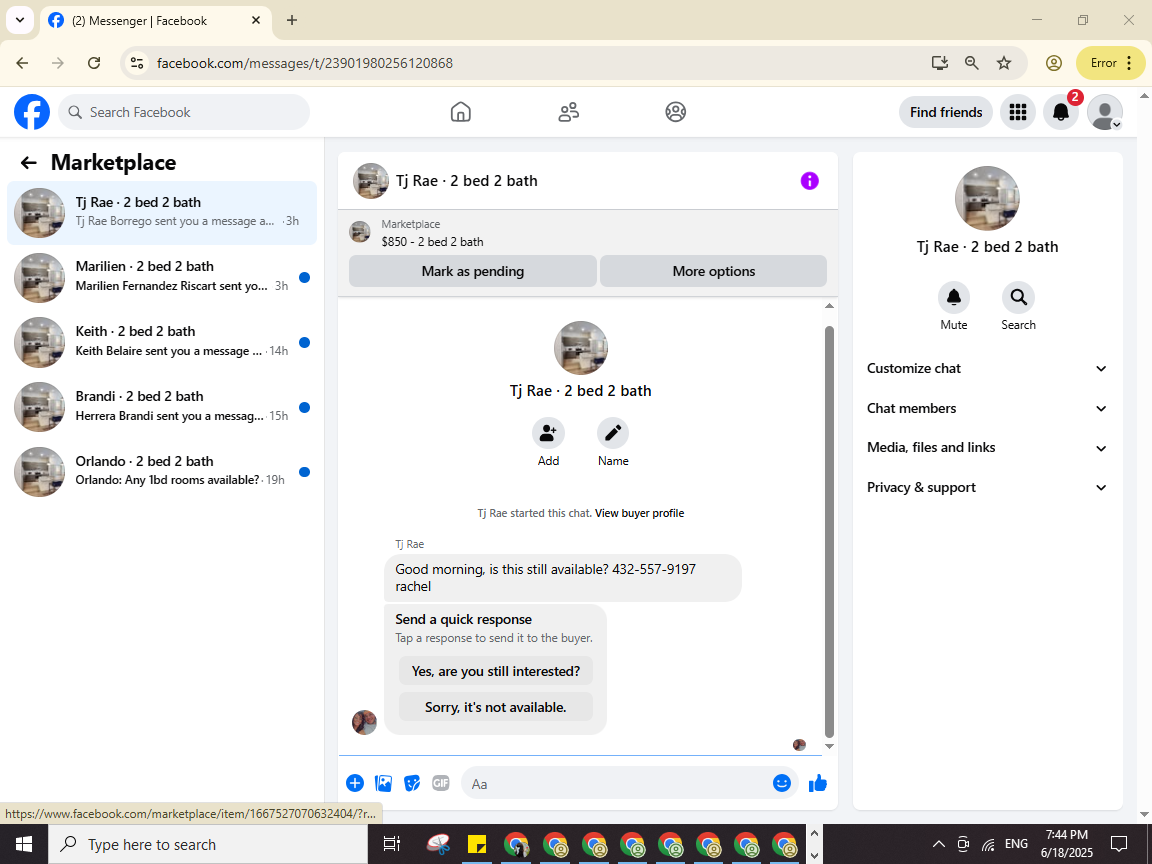The width and height of the screenshot is (1152, 864).
Task: Open Orlando 2 bed 2 bath conversation
Action: (x=162, y=472)
